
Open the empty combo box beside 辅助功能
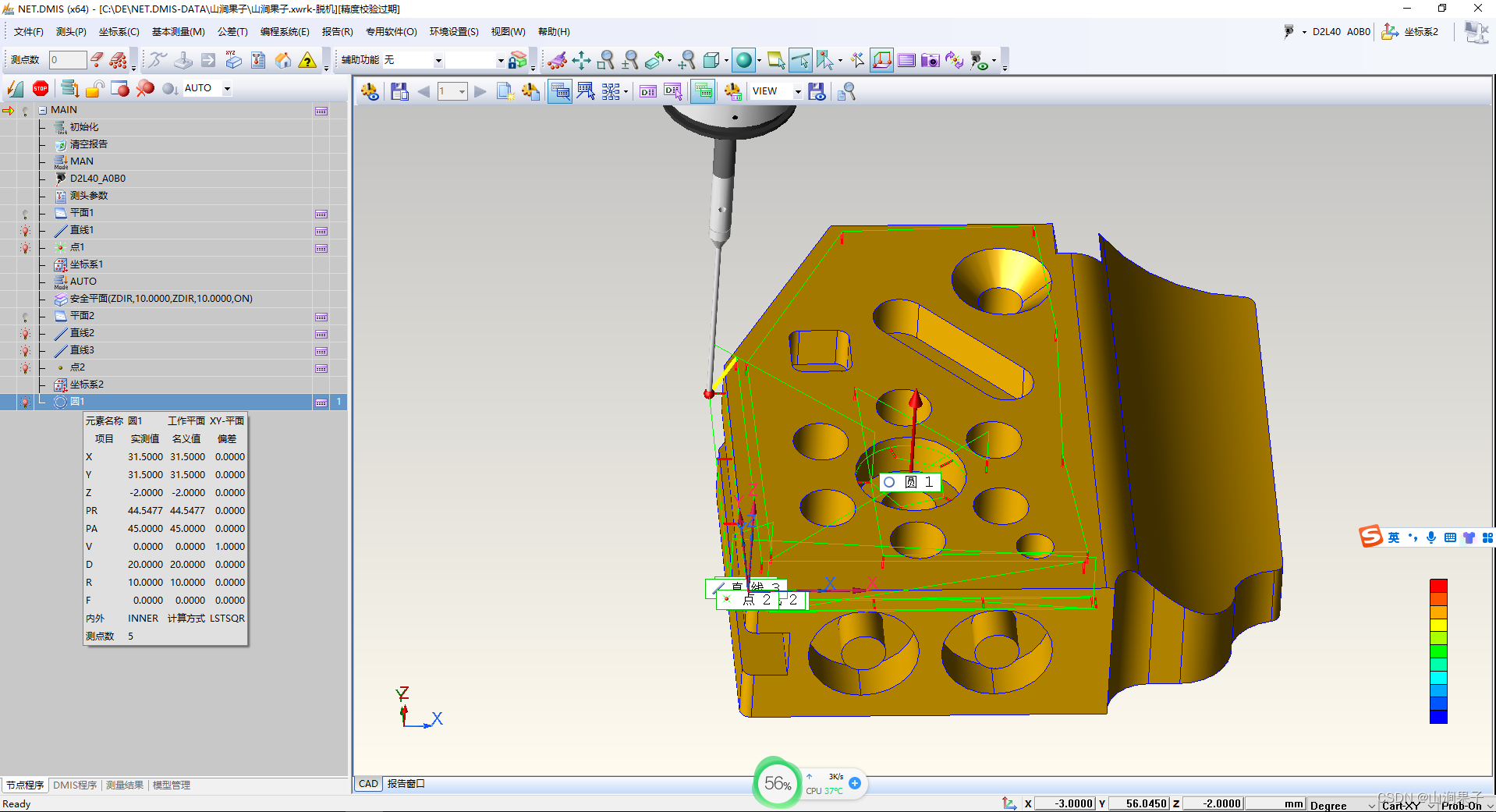click(475, 60)
